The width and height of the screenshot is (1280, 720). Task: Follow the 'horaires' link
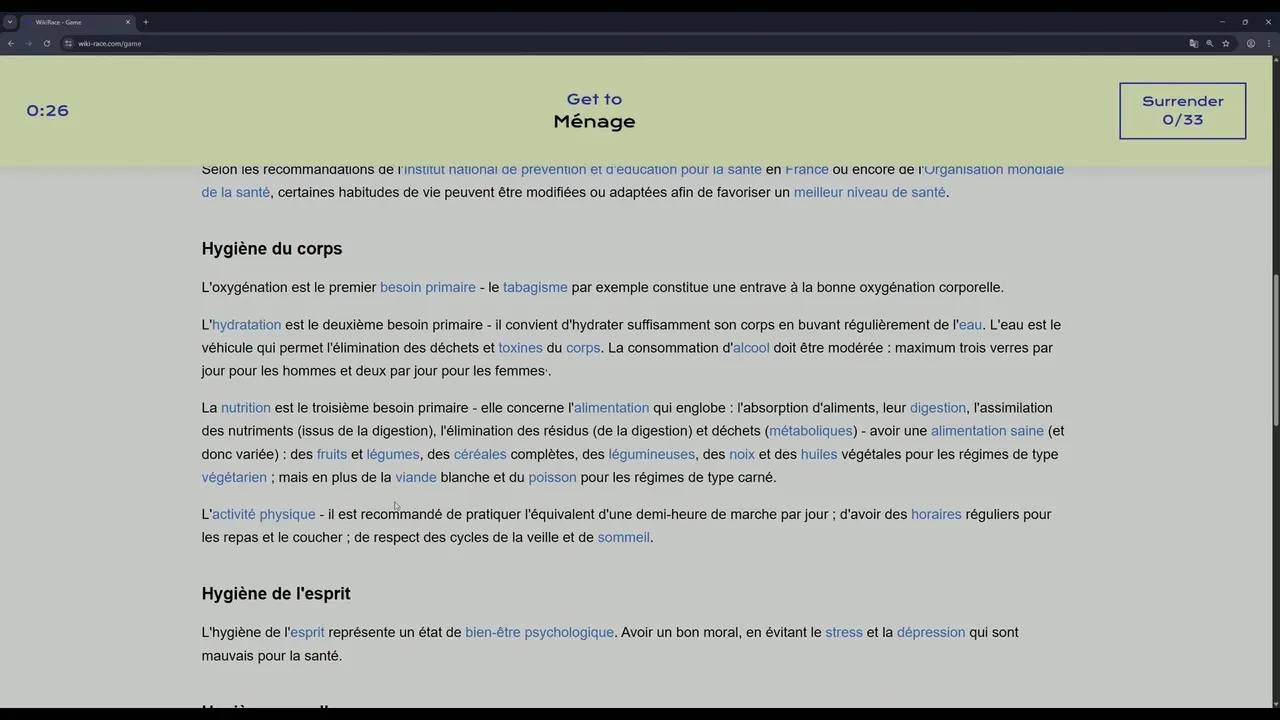pyautogui.click(x=936, y=514)
